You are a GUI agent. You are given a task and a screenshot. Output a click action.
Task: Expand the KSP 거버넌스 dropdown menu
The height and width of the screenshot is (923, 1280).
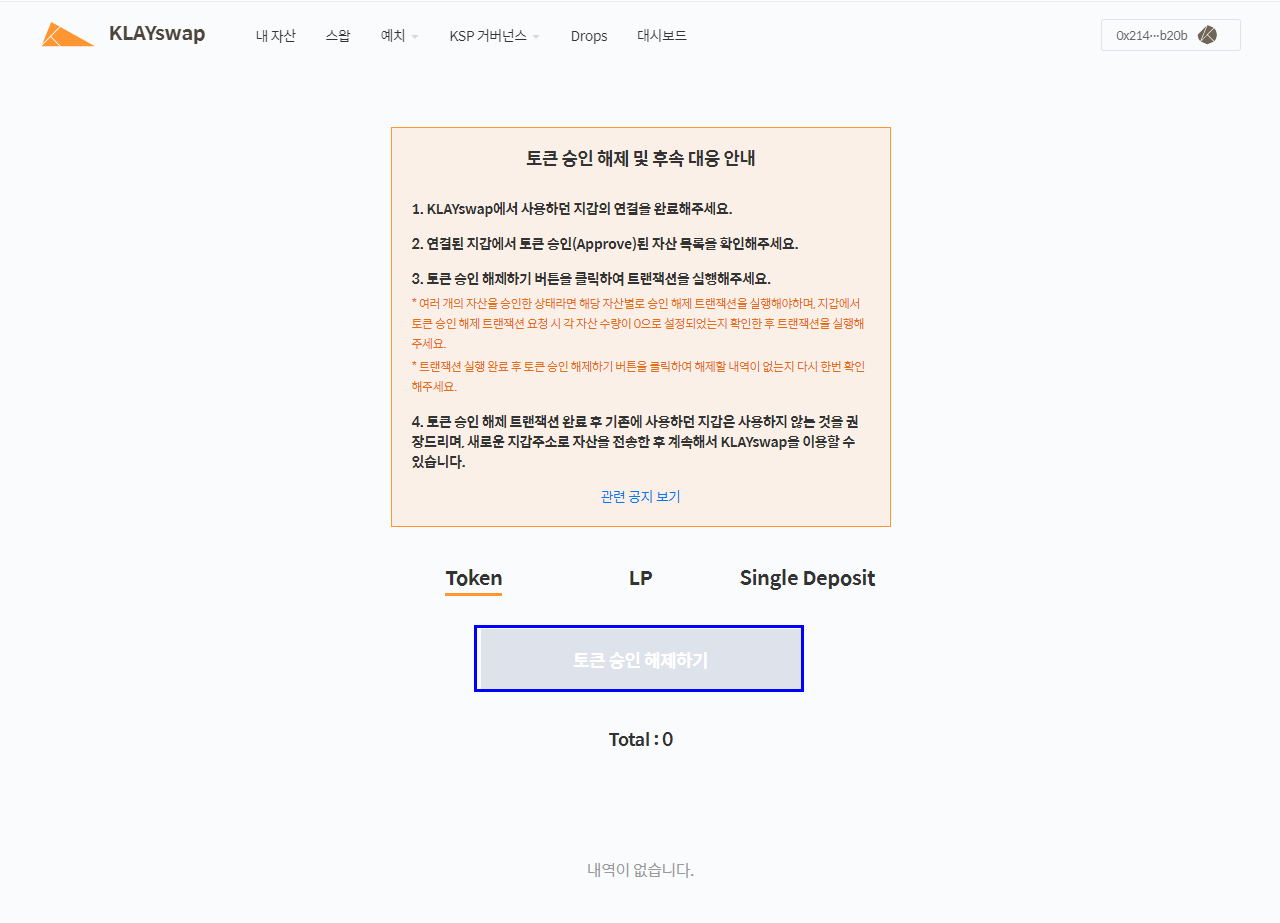pyautogui.click(x=494, y=36)
